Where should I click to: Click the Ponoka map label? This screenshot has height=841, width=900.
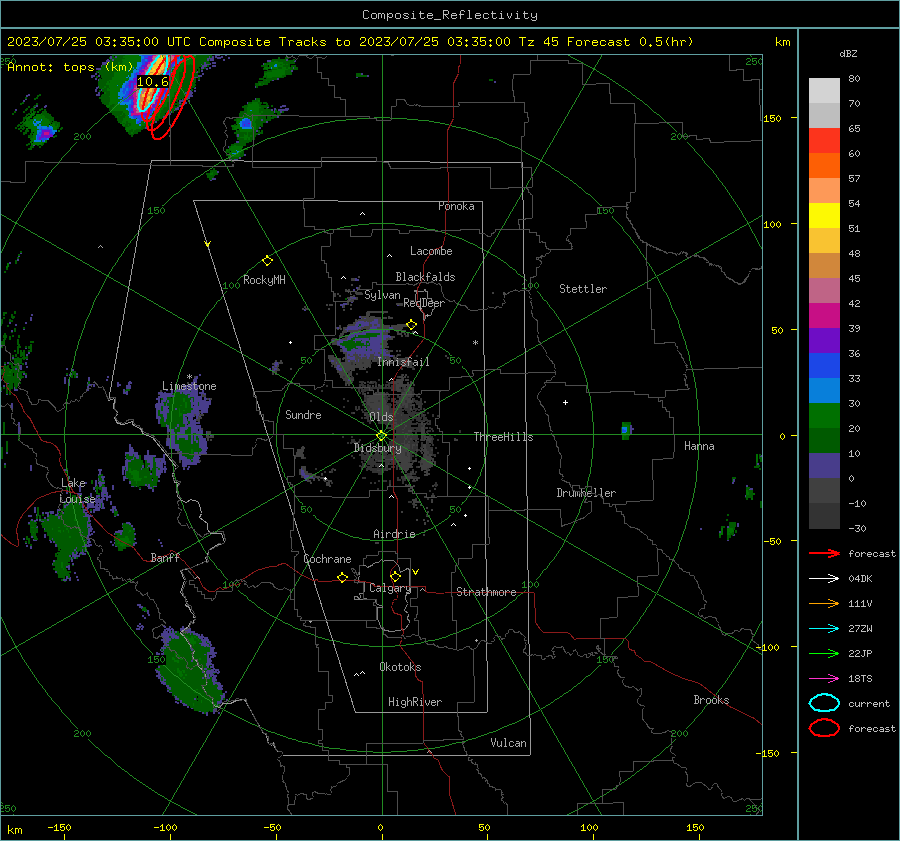tap(456, 206)
